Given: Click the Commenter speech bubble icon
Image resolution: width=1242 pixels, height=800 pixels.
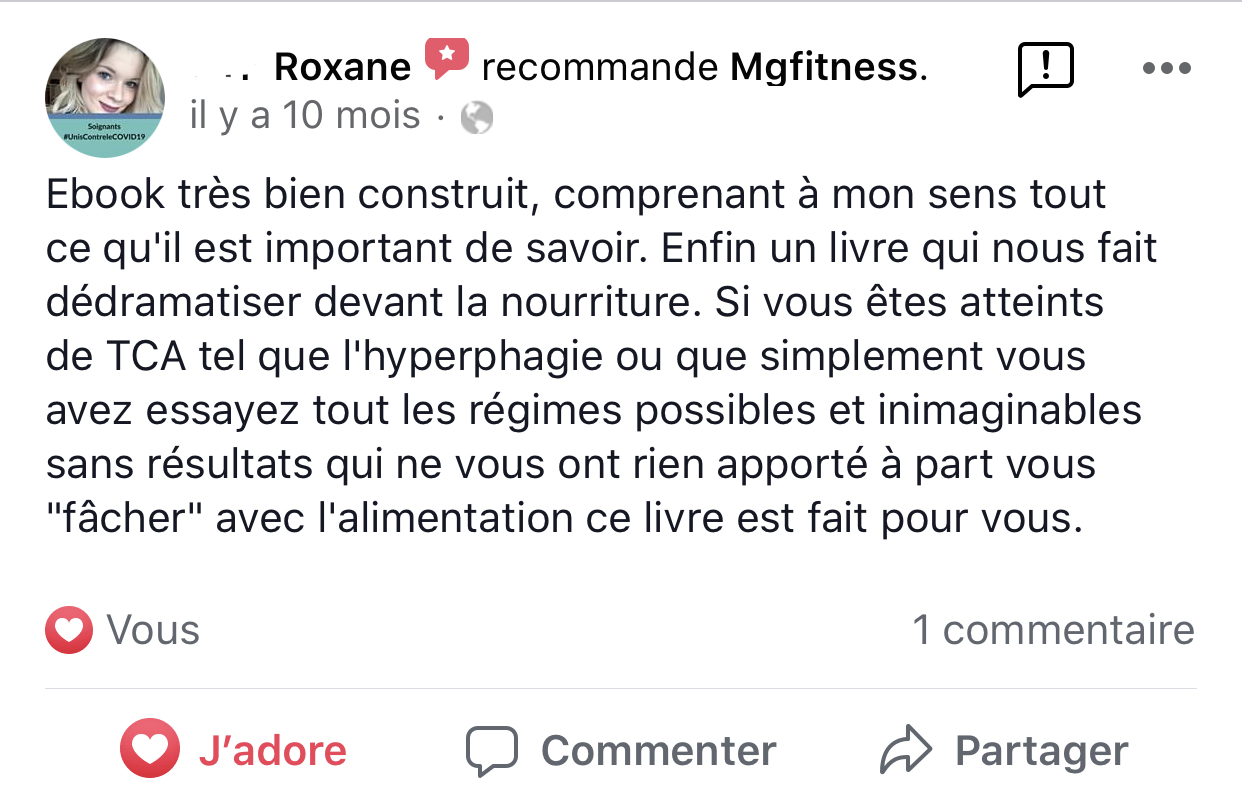Looking at the screenshot, I should 492,751.
